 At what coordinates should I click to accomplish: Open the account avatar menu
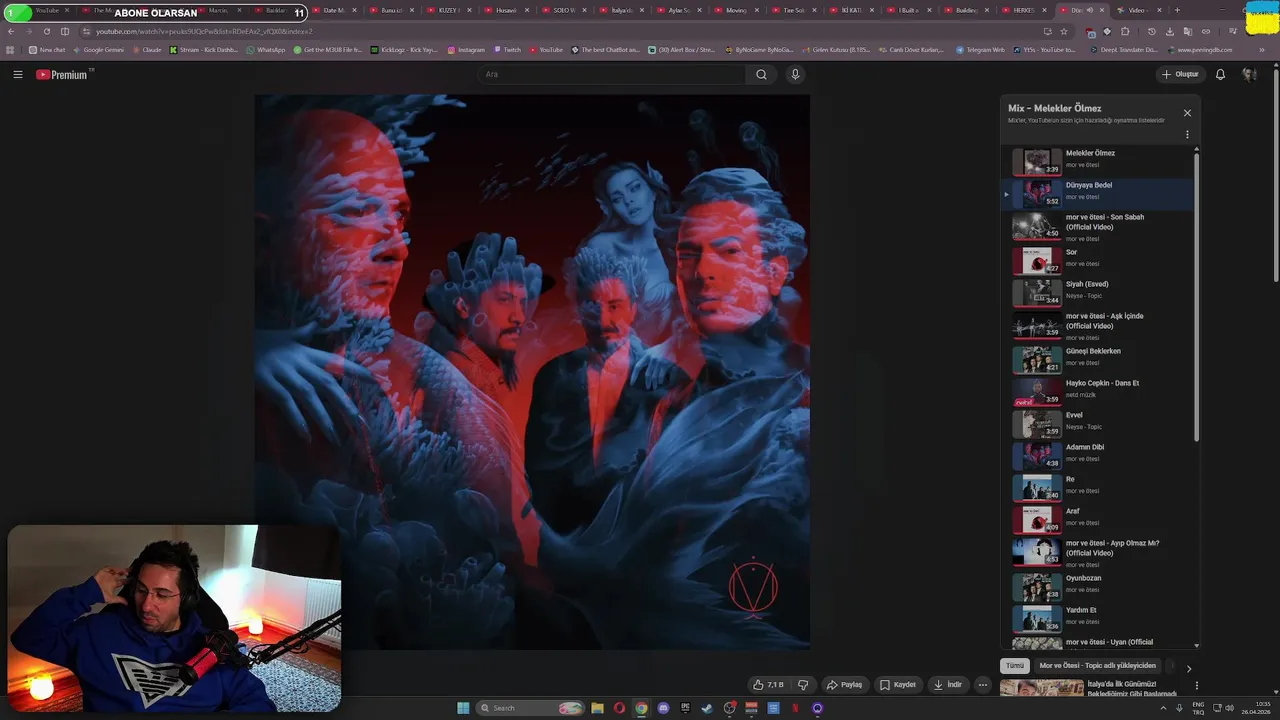pos(1249,74)
